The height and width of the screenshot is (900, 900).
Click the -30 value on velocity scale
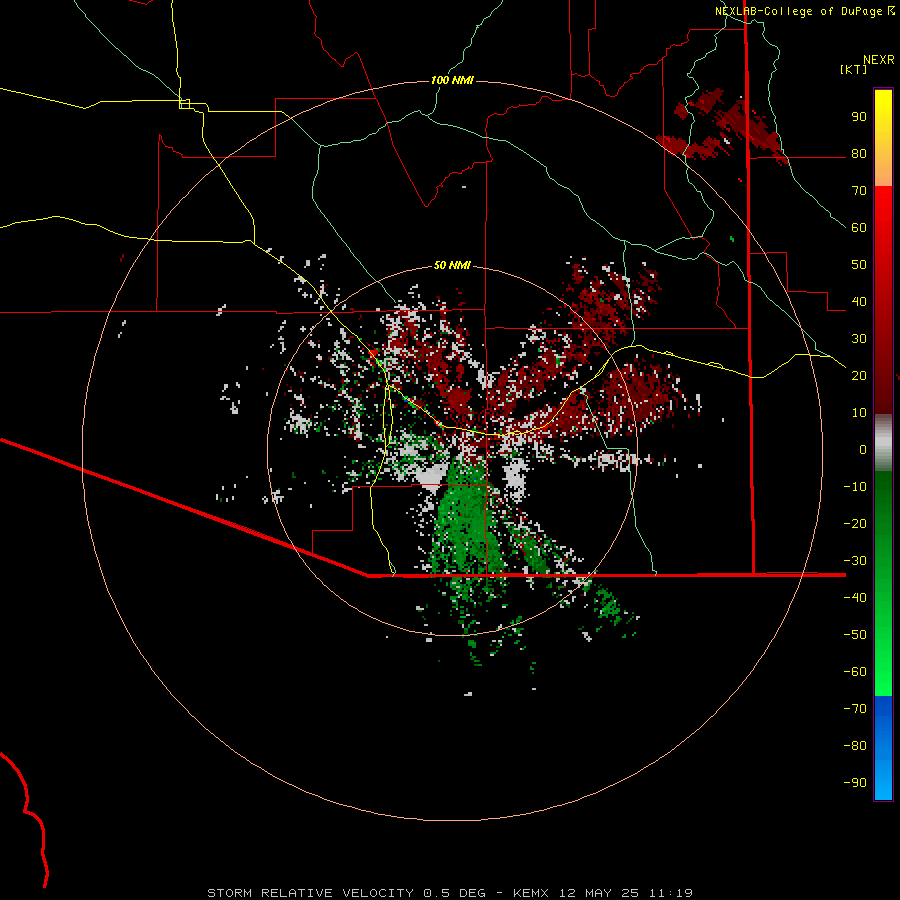[x=855, y=561]
